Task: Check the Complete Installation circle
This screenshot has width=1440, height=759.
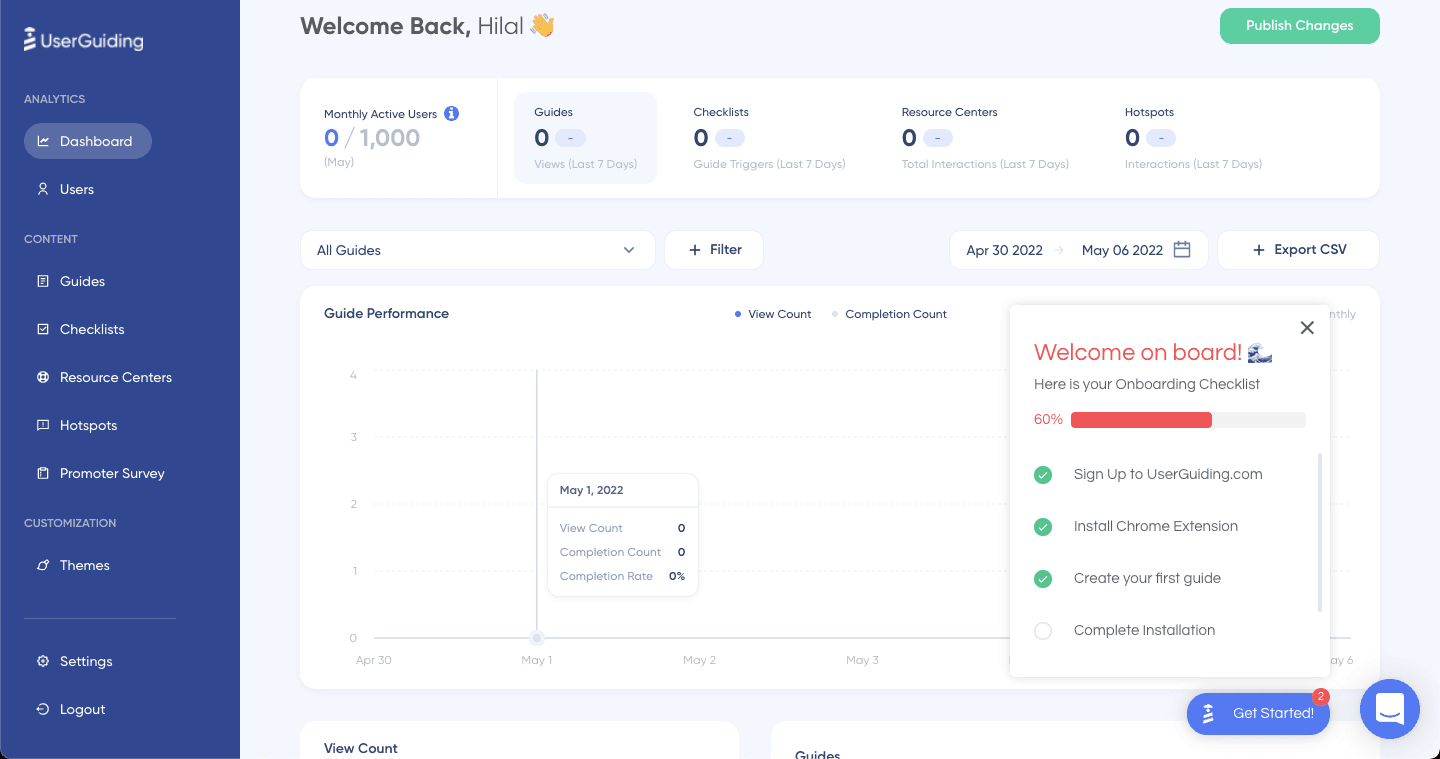Action: [1043, 631]
